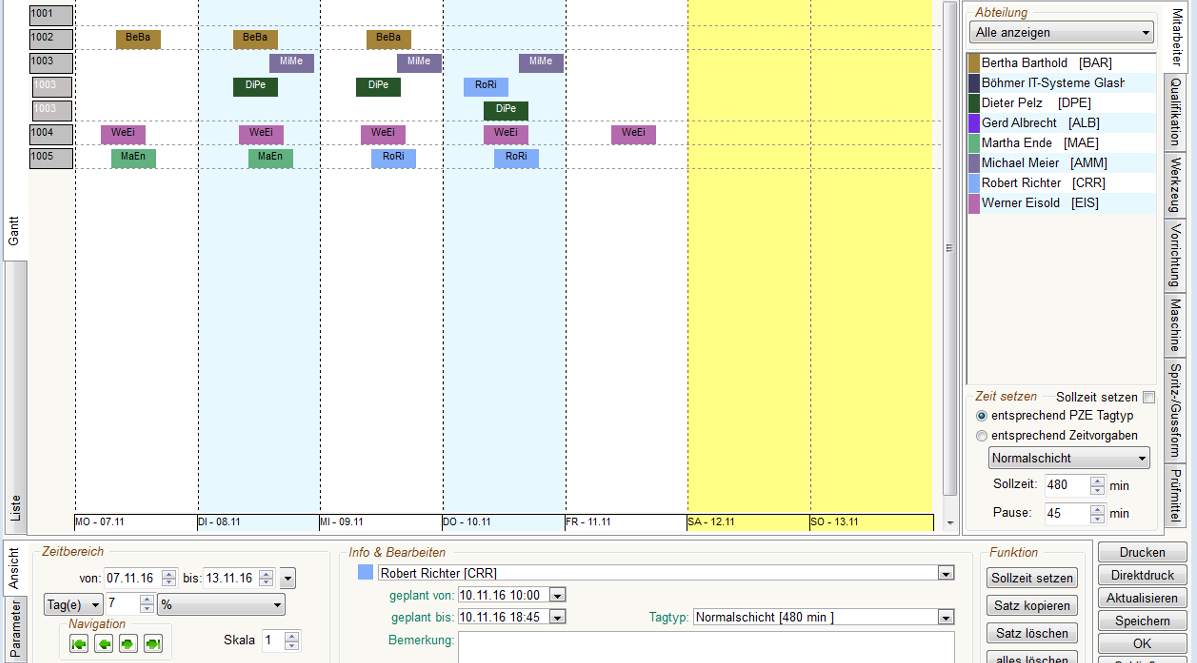1197x663 pixels.
Task: Select the BeBa block on Monday
Action: point(138,39)
